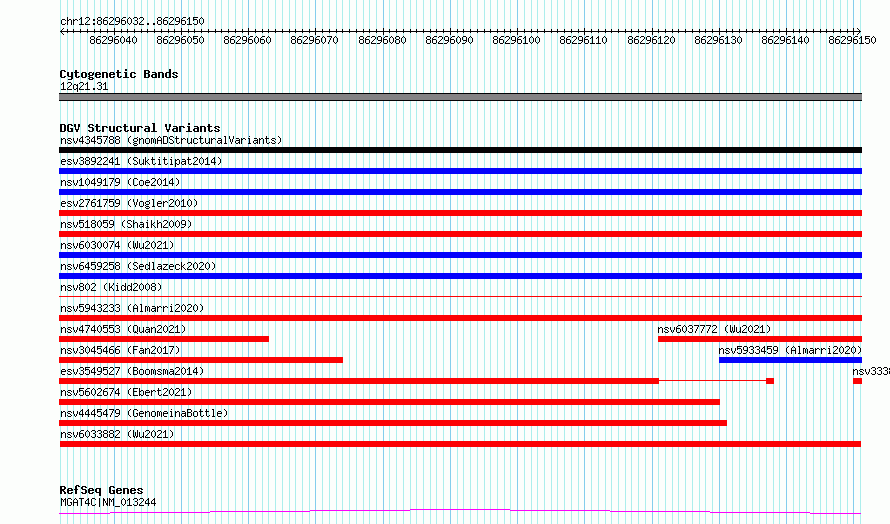The height and width of the screenshot is (524, 890).
Task: Open variant nsv518059 (Shaikh2009) label
Action: 126,224
